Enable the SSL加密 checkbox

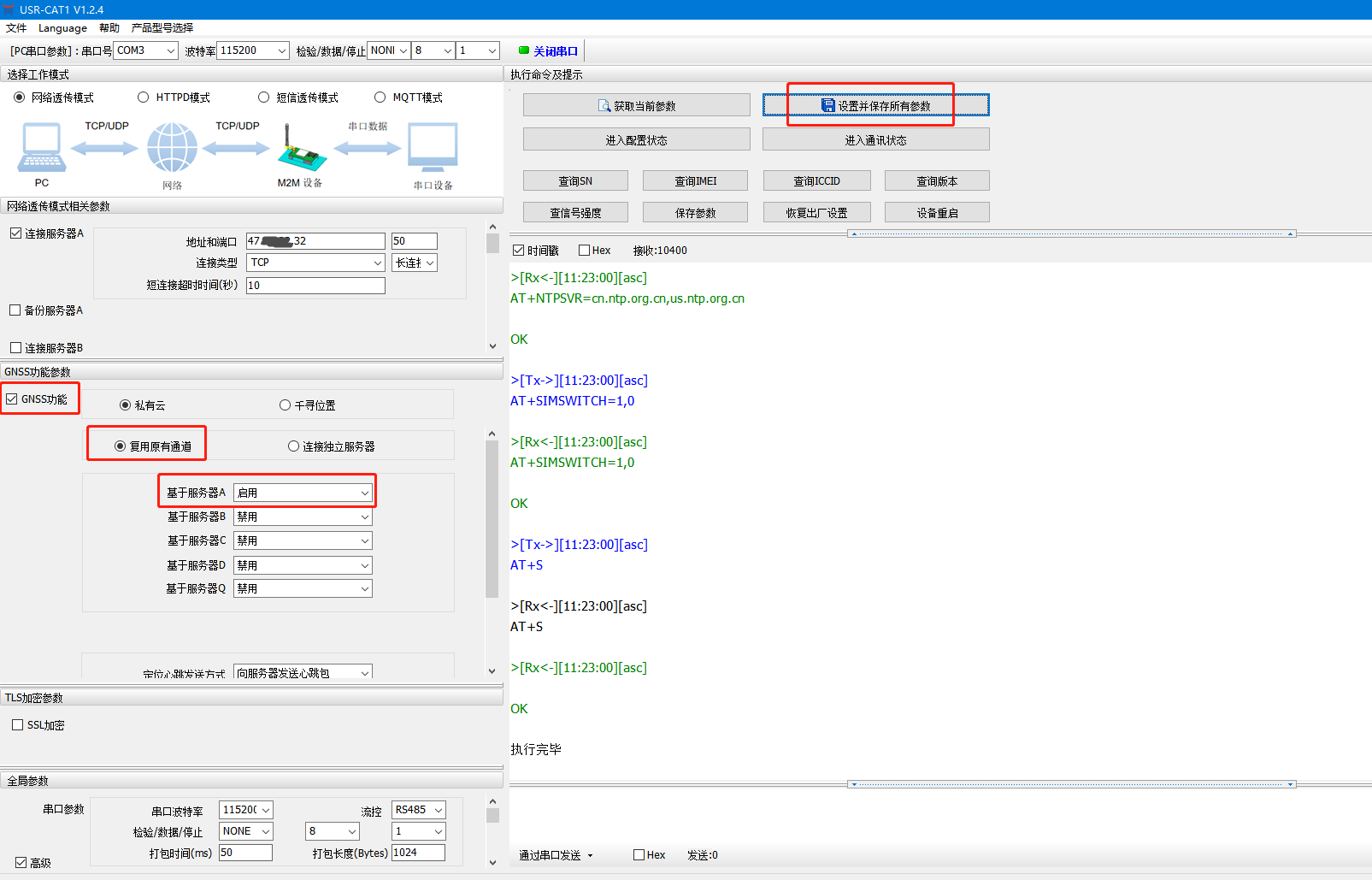tap(17, 725)
